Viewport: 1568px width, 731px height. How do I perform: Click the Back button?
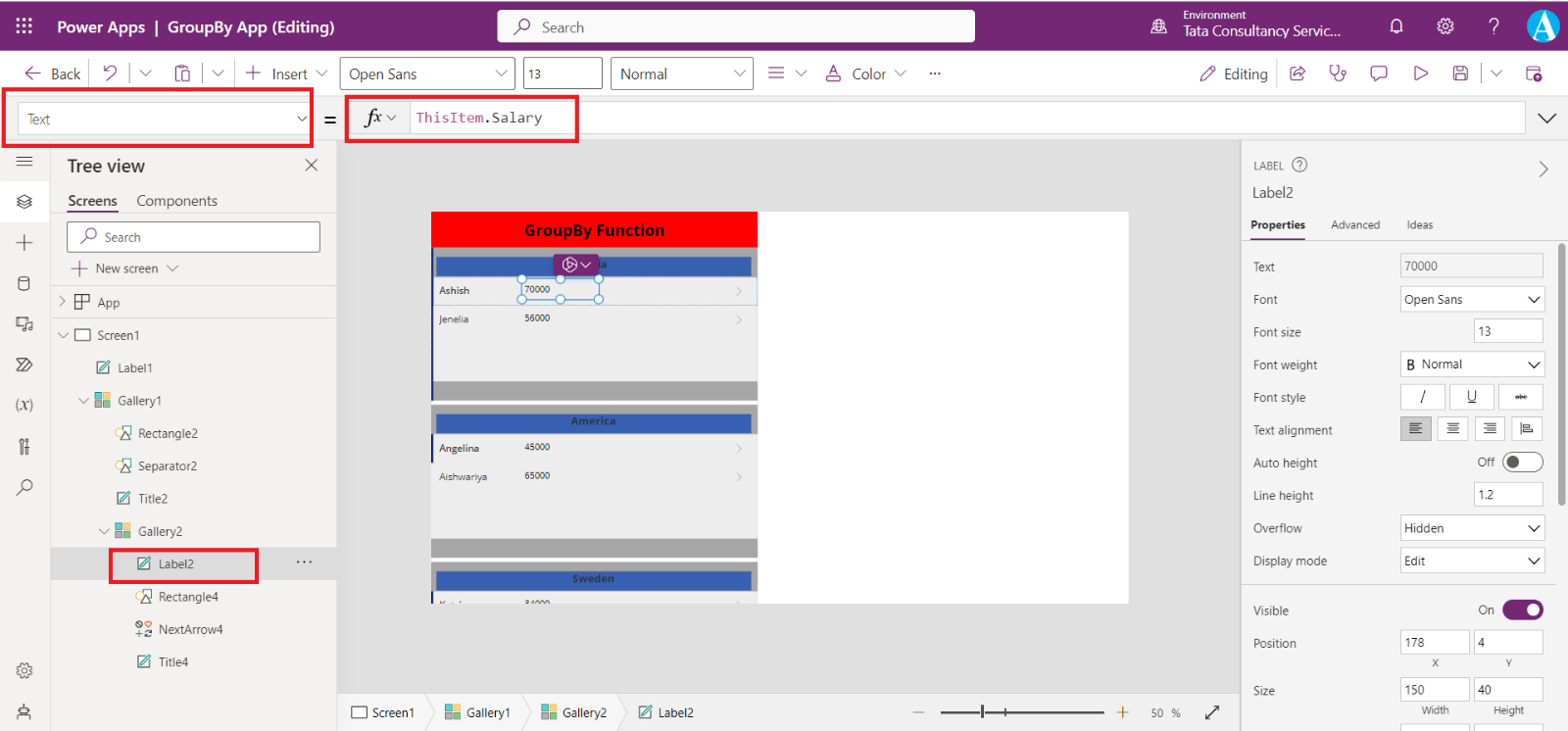(53, 73)
